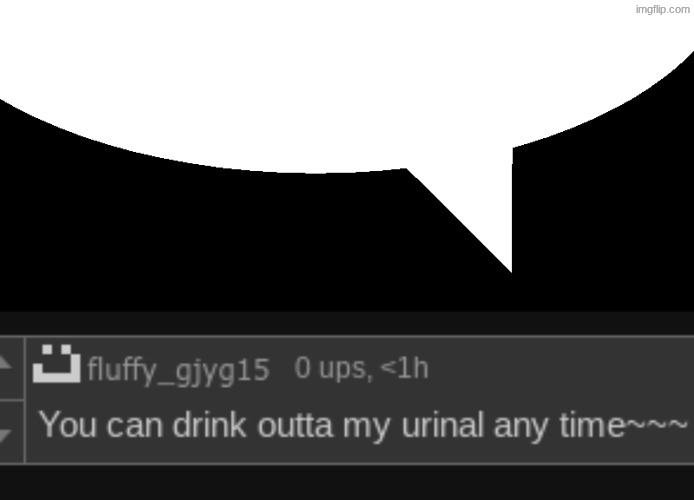Screen dimensions: 694x500
Task: Click the tildes ending the comment
Action: [657, 426]
